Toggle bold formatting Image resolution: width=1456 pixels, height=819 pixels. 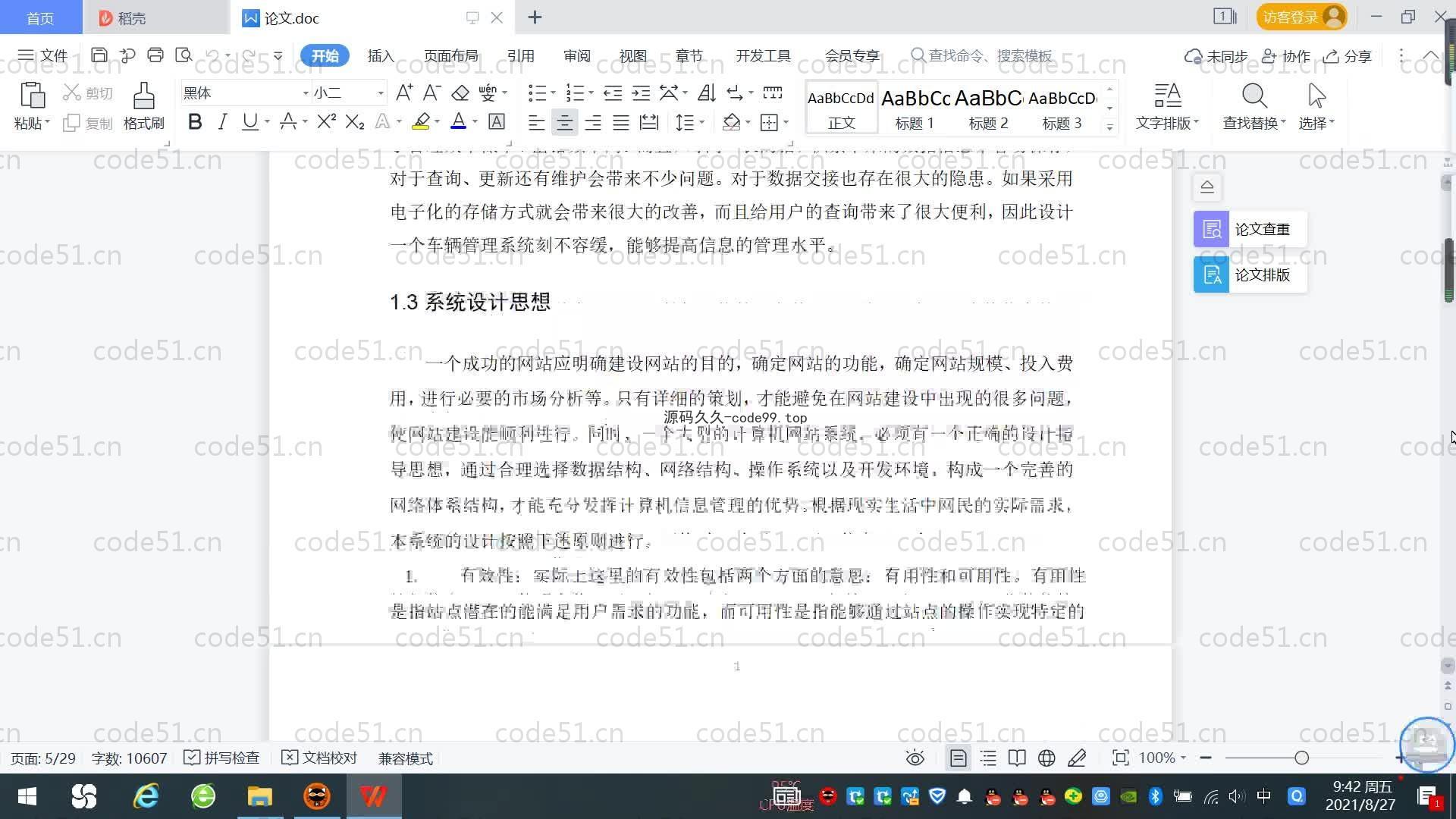[x=195, y=122]
